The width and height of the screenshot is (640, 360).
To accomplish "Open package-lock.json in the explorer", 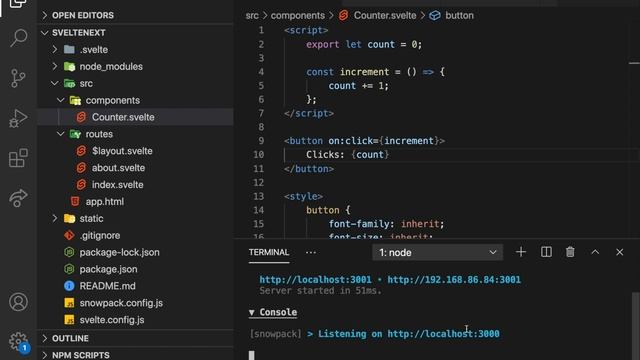I will (x=120, y=253).
